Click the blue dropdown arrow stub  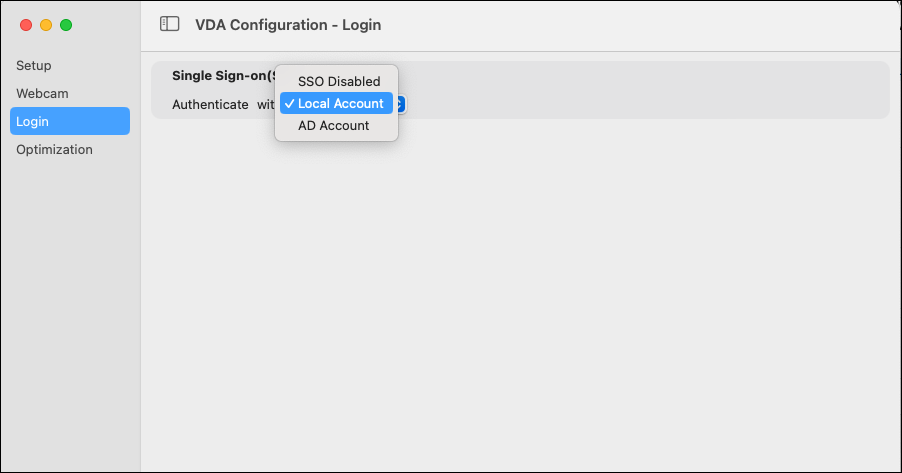pyautogui.click(x=400, y=104)
